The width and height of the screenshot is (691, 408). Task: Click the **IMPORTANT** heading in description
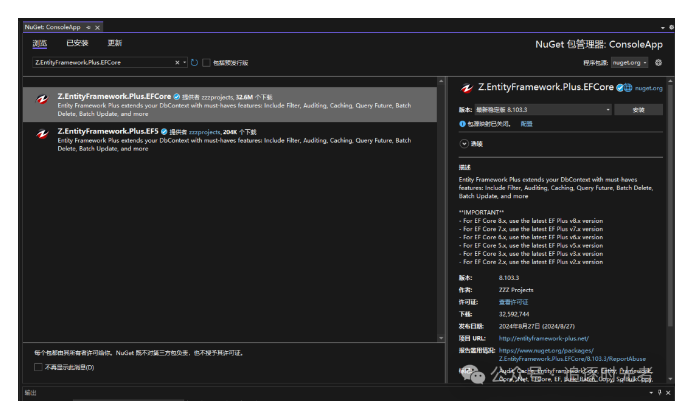481,212
